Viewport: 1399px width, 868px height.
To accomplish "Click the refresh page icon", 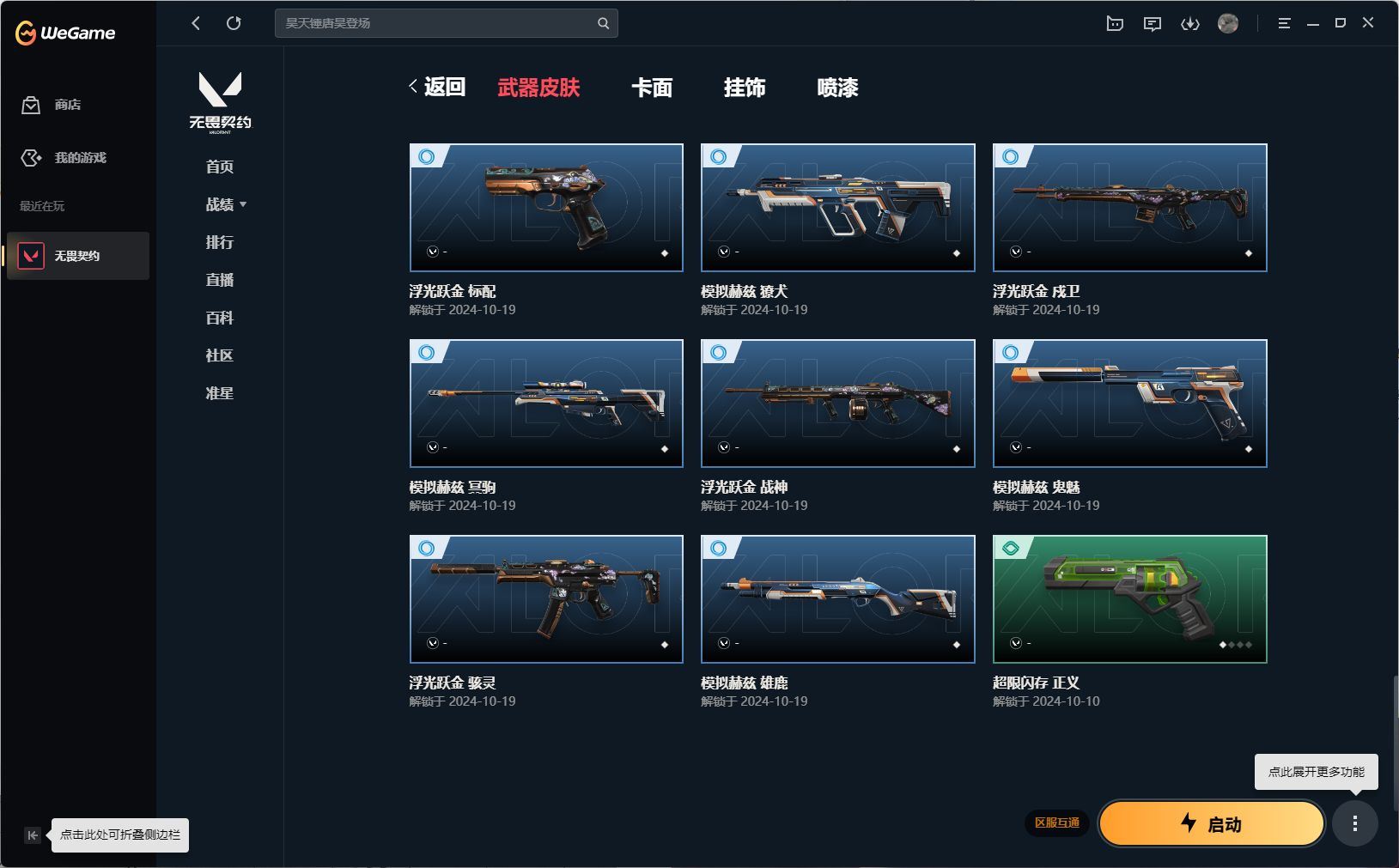I will coord(234,23).
